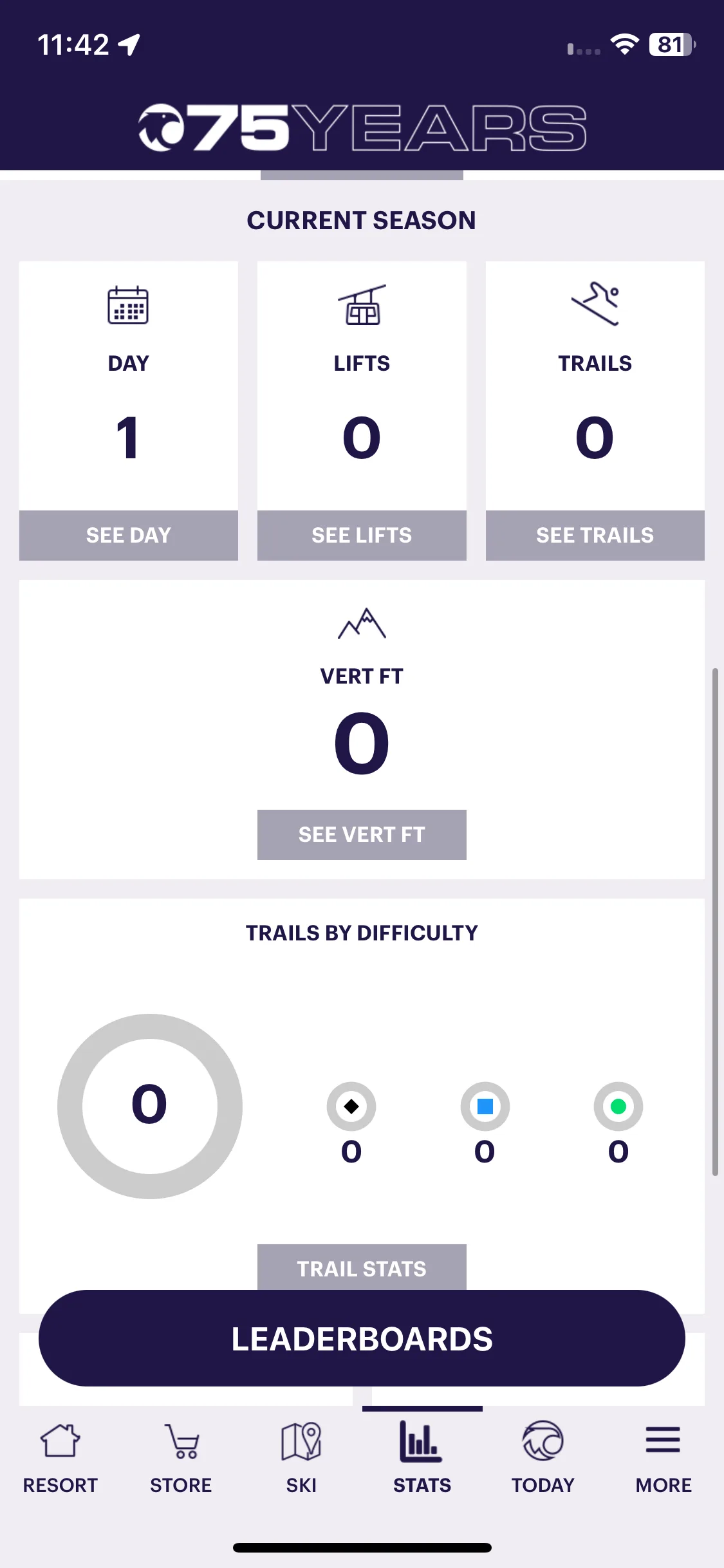Open See Vert Ft details

coord(362,835)
